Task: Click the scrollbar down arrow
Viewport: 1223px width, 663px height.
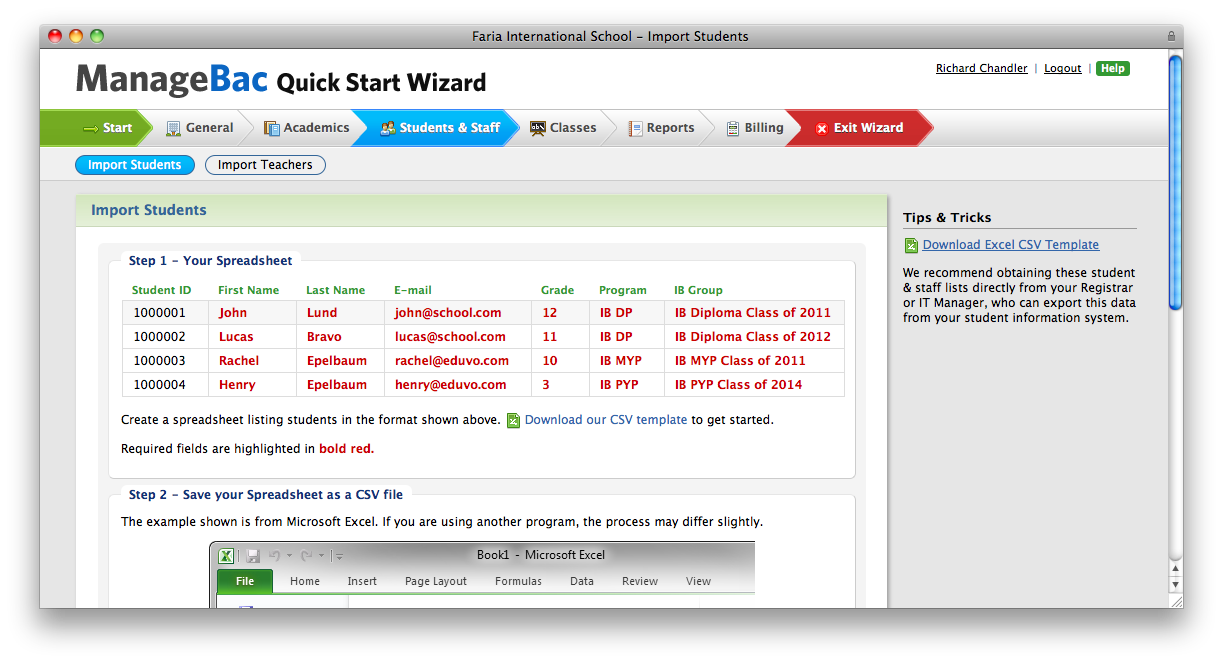Action: point(1176,585)
